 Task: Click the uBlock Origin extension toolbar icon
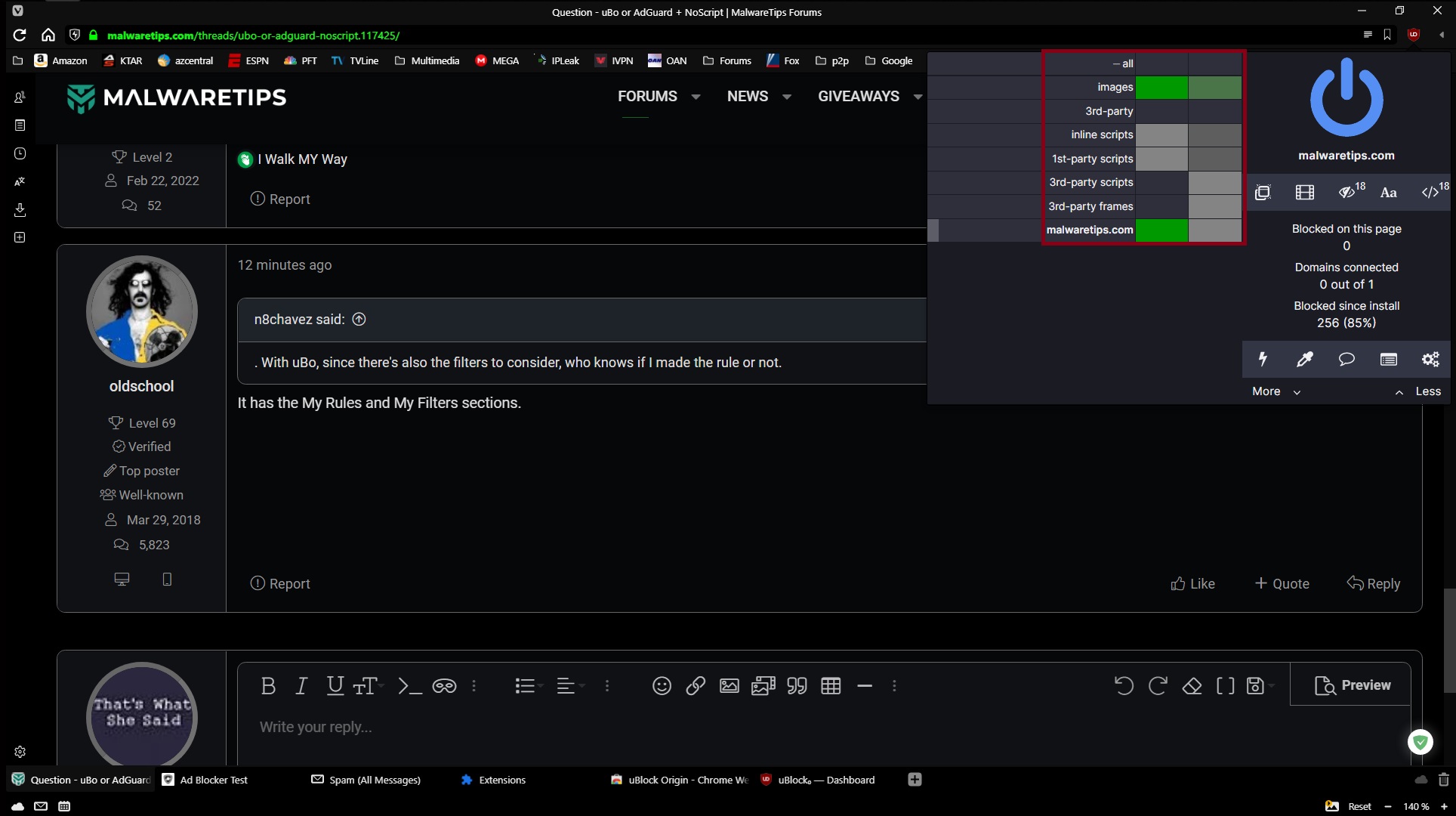click(x=1414, y=35)
